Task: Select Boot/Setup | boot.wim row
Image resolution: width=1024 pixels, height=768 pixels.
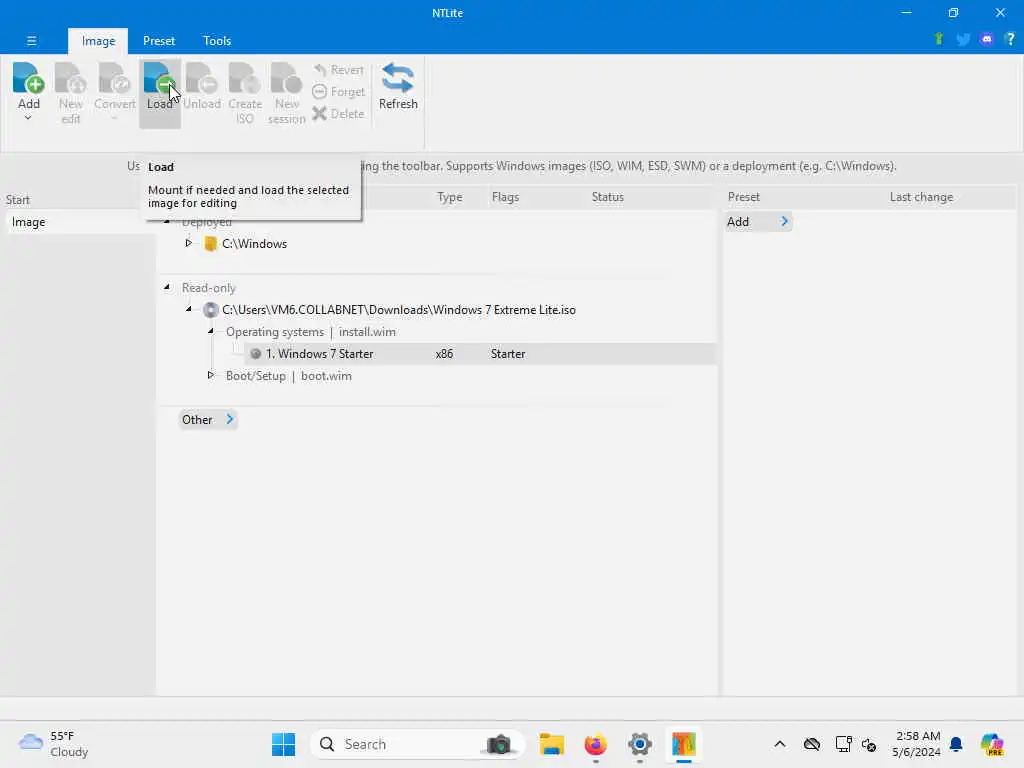Action: (x=289, y=376)
